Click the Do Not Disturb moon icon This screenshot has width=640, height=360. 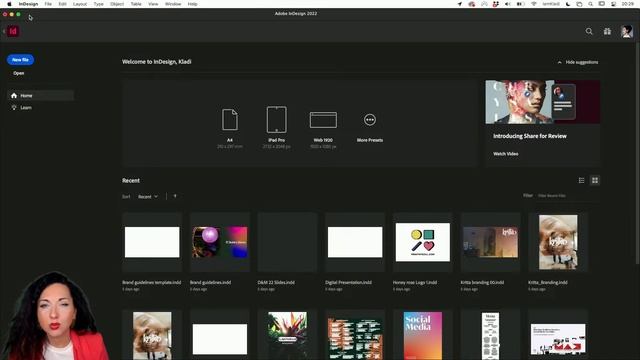coord(568,4)
